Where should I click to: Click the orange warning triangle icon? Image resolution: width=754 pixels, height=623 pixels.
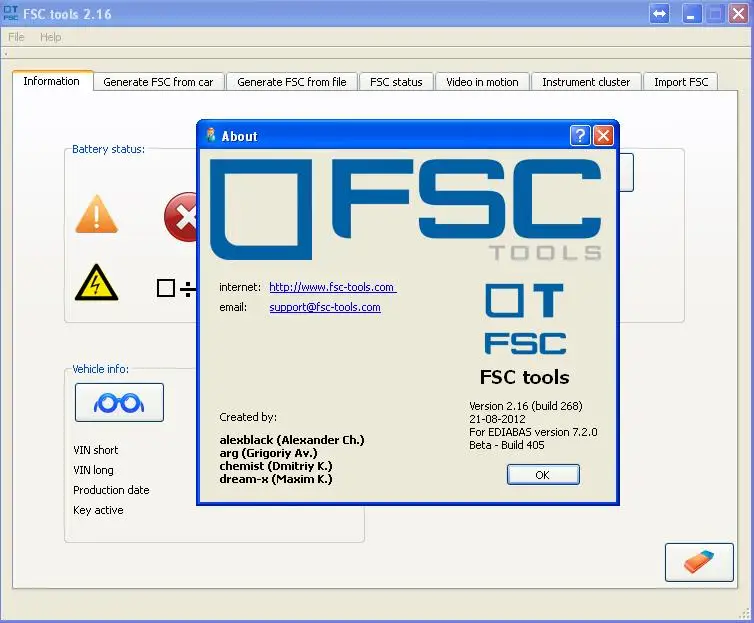(96, 214)
